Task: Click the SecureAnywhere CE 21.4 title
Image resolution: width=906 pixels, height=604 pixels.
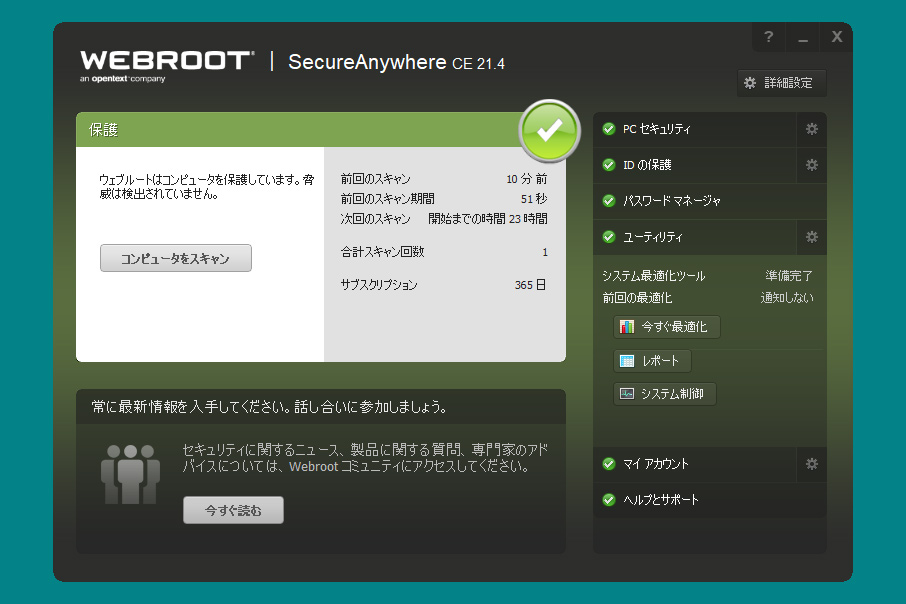Action: click(396, 62)
